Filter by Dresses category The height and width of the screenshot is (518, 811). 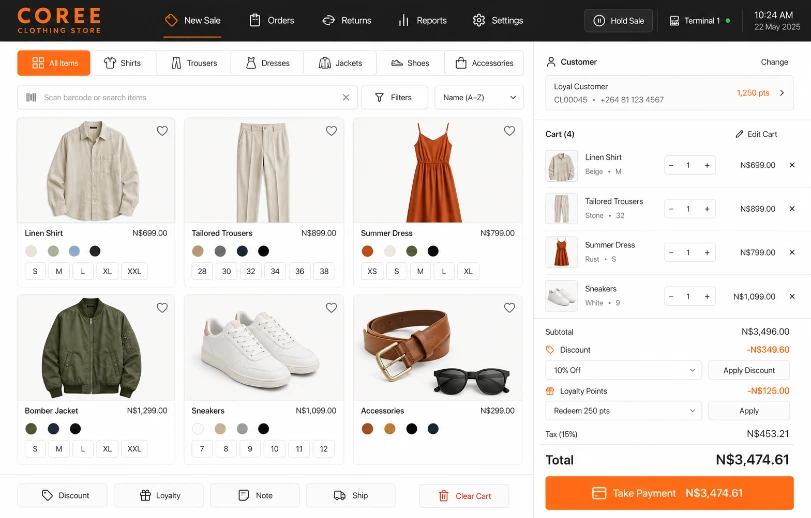[267, 63]
